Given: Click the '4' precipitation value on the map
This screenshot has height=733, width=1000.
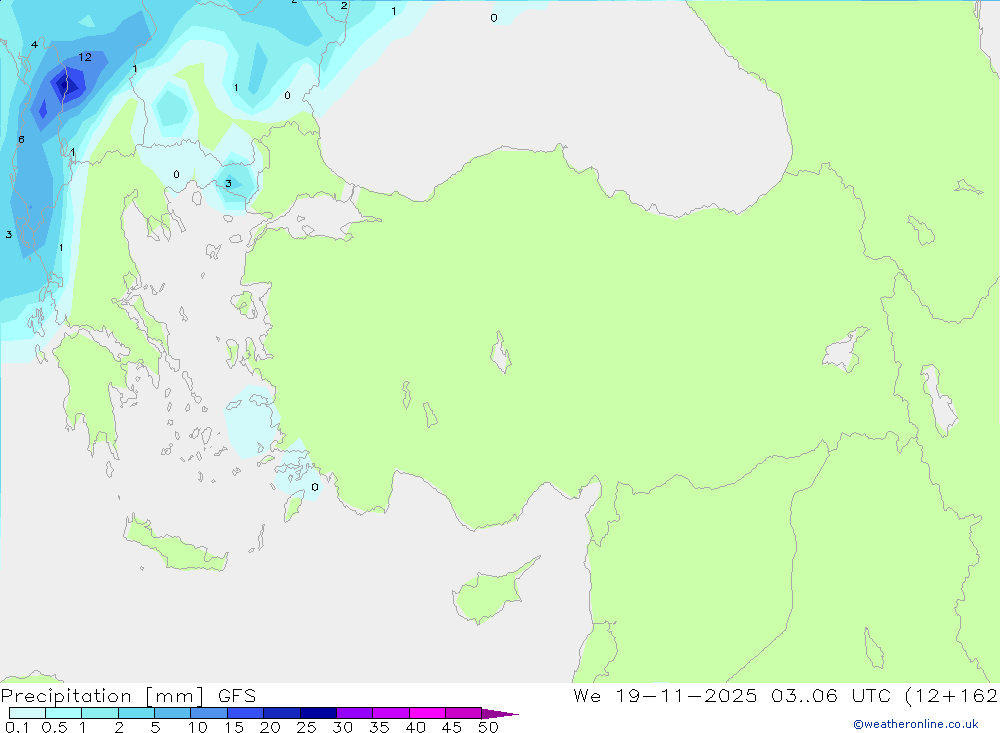Looking at the screenshot, I should tap(34, 45).
